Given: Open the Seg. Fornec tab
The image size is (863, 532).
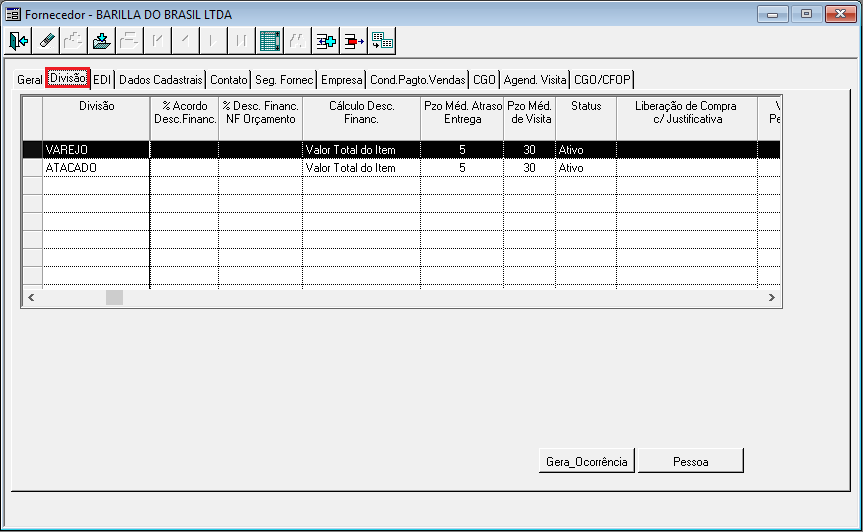Looking at the screenshot, I should click(284, 80).
